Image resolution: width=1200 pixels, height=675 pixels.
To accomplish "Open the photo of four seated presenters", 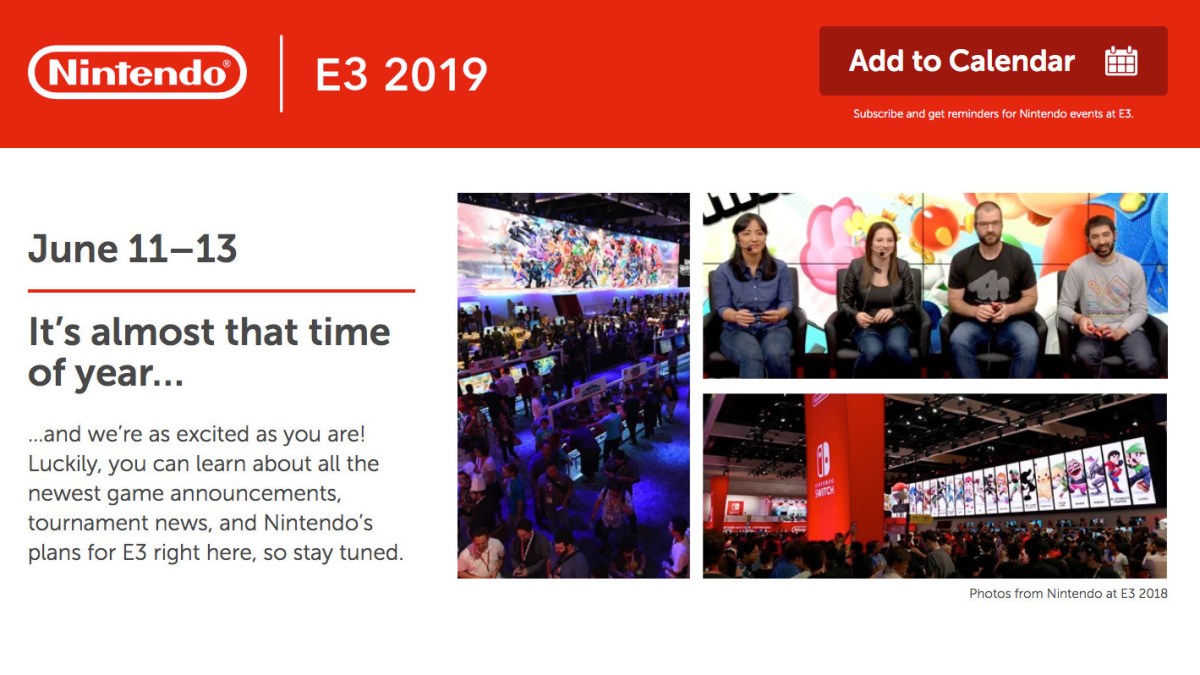I will coord(934,286).
